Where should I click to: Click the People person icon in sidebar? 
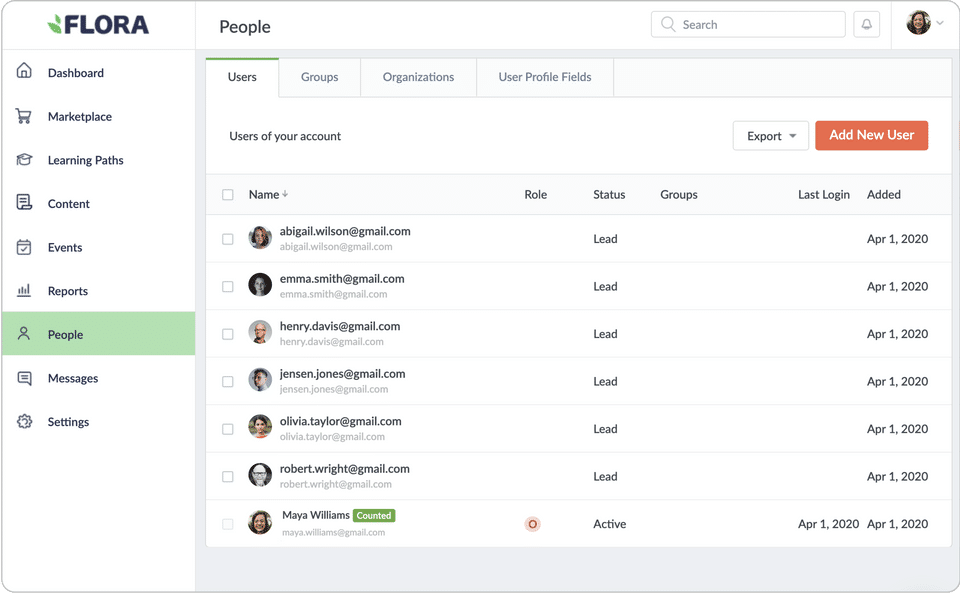click(x=24, y=334)
